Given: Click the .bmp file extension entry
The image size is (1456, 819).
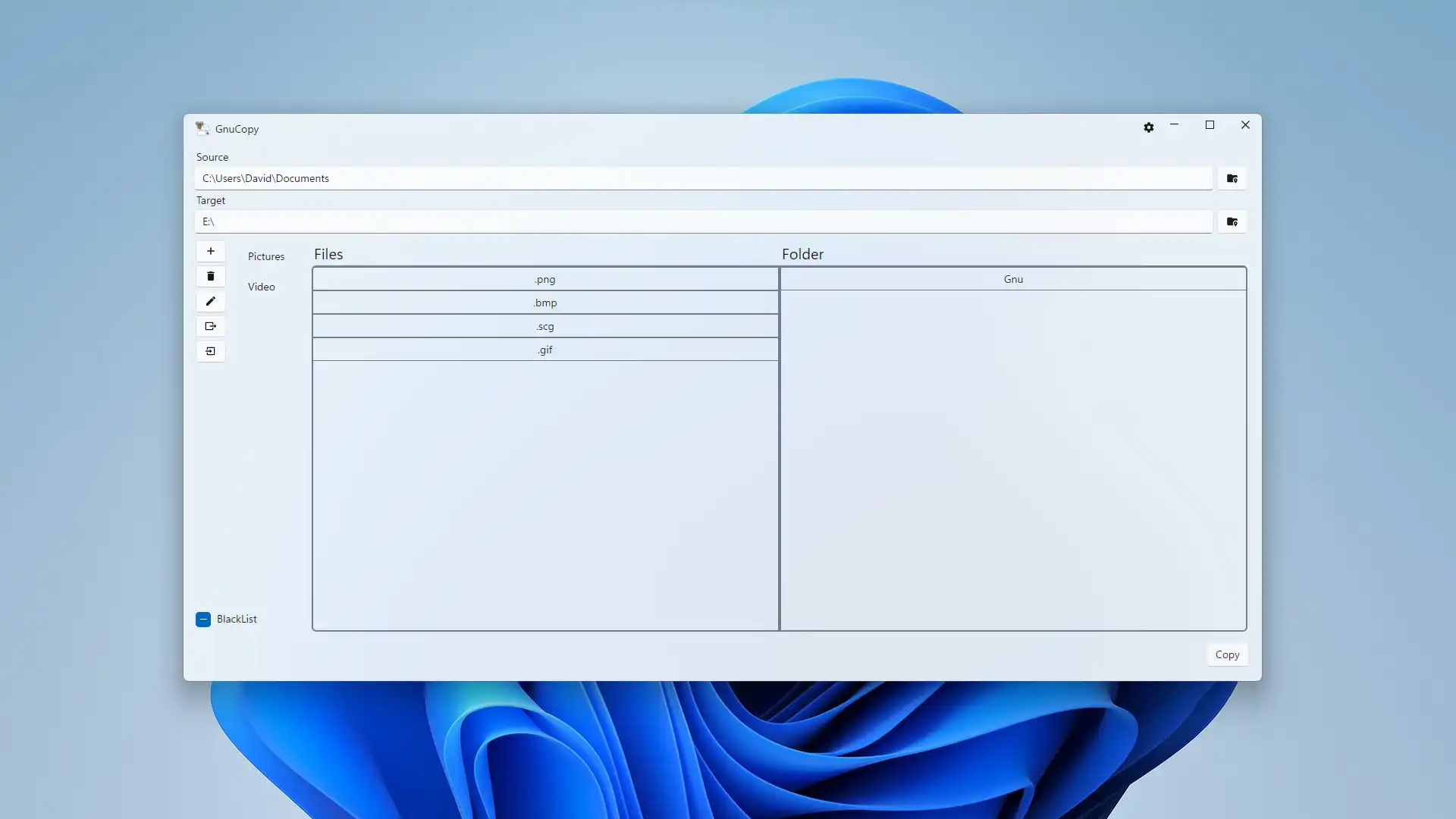Looking at the screenshot, I should pyautogui.click(x=545, y=302).
